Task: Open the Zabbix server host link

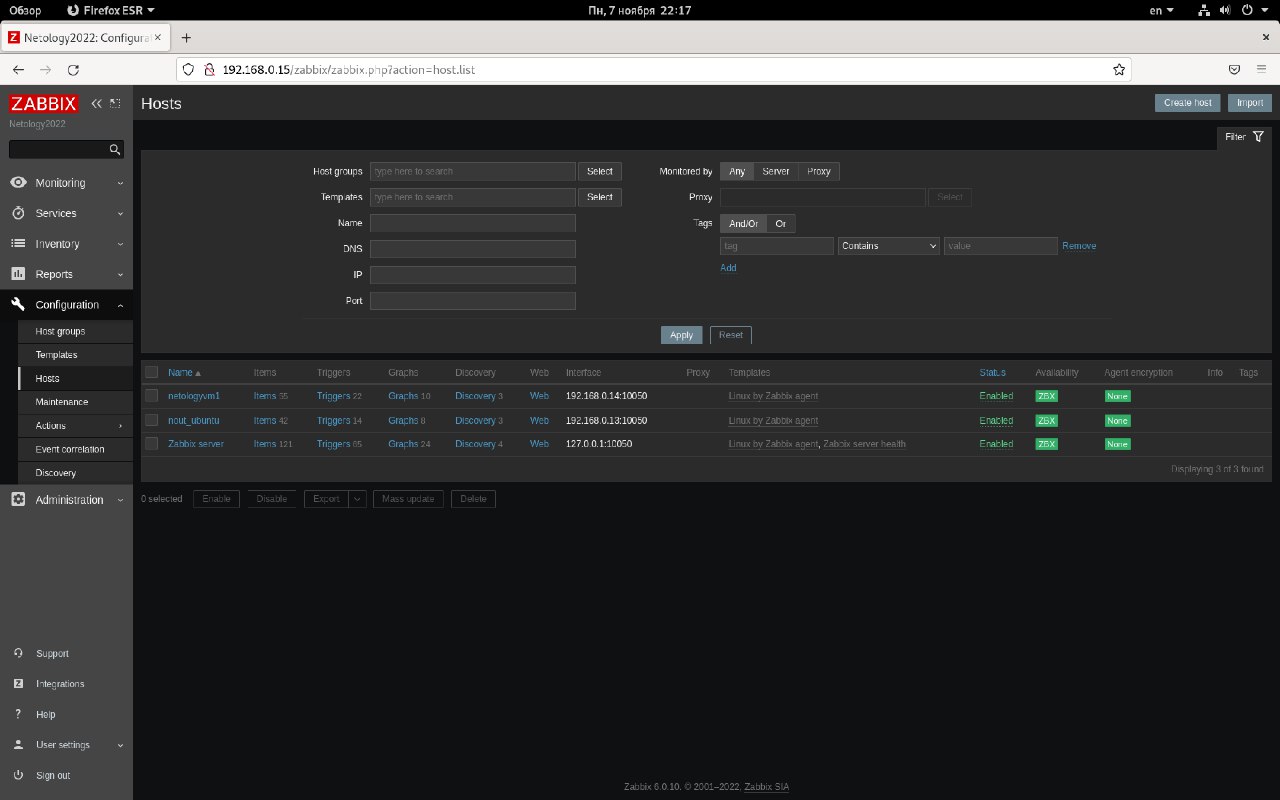Action: click(x=196, y=443)
